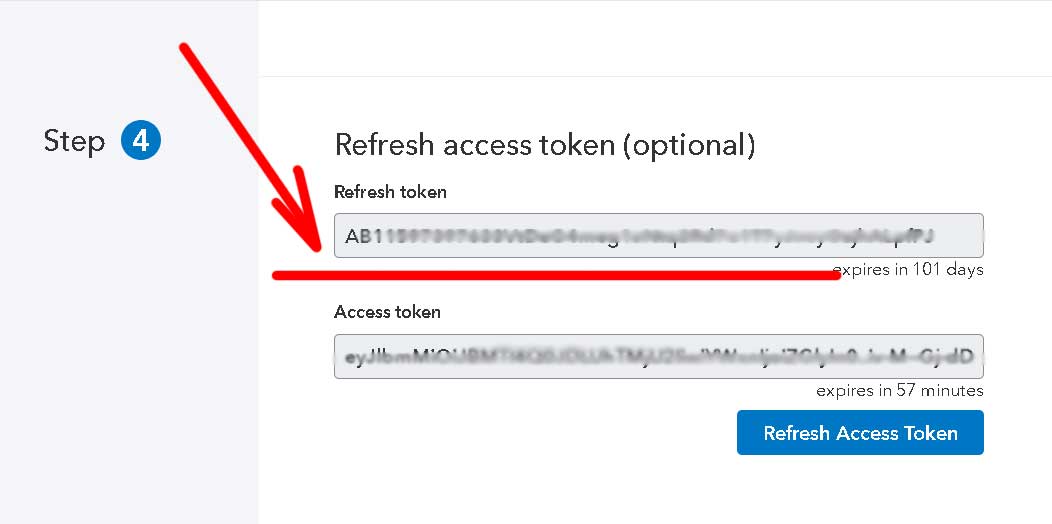Image resolution: width=1052 pixels, height=524 pixels.
Task: Select the "Refresh access token (optional)" heading
Action: pos(545,145)
